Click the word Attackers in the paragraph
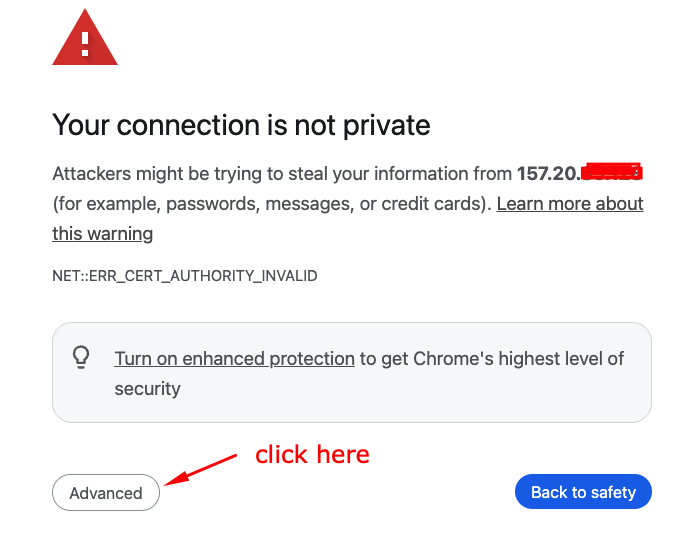Viewport: 700px width, 538px height. point(92,174)
